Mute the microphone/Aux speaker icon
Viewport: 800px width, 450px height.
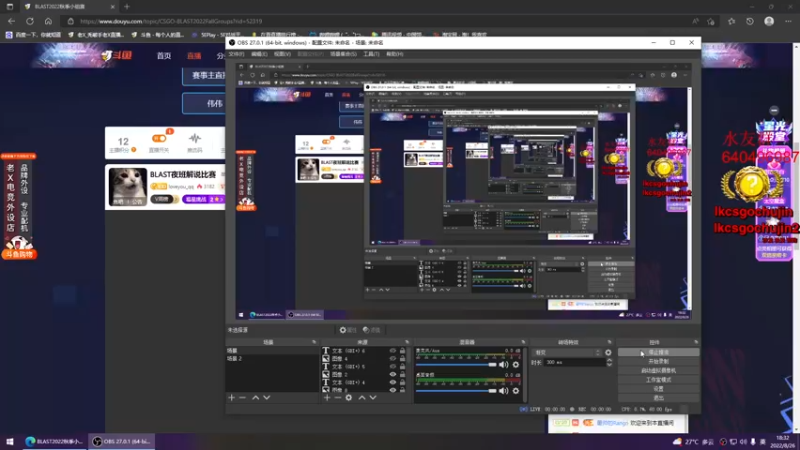click(x=504, y=365)
